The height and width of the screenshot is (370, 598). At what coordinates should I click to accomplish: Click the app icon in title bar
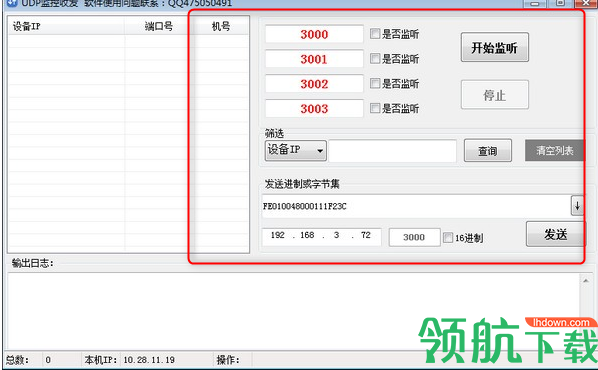click(x=12, y=3)
